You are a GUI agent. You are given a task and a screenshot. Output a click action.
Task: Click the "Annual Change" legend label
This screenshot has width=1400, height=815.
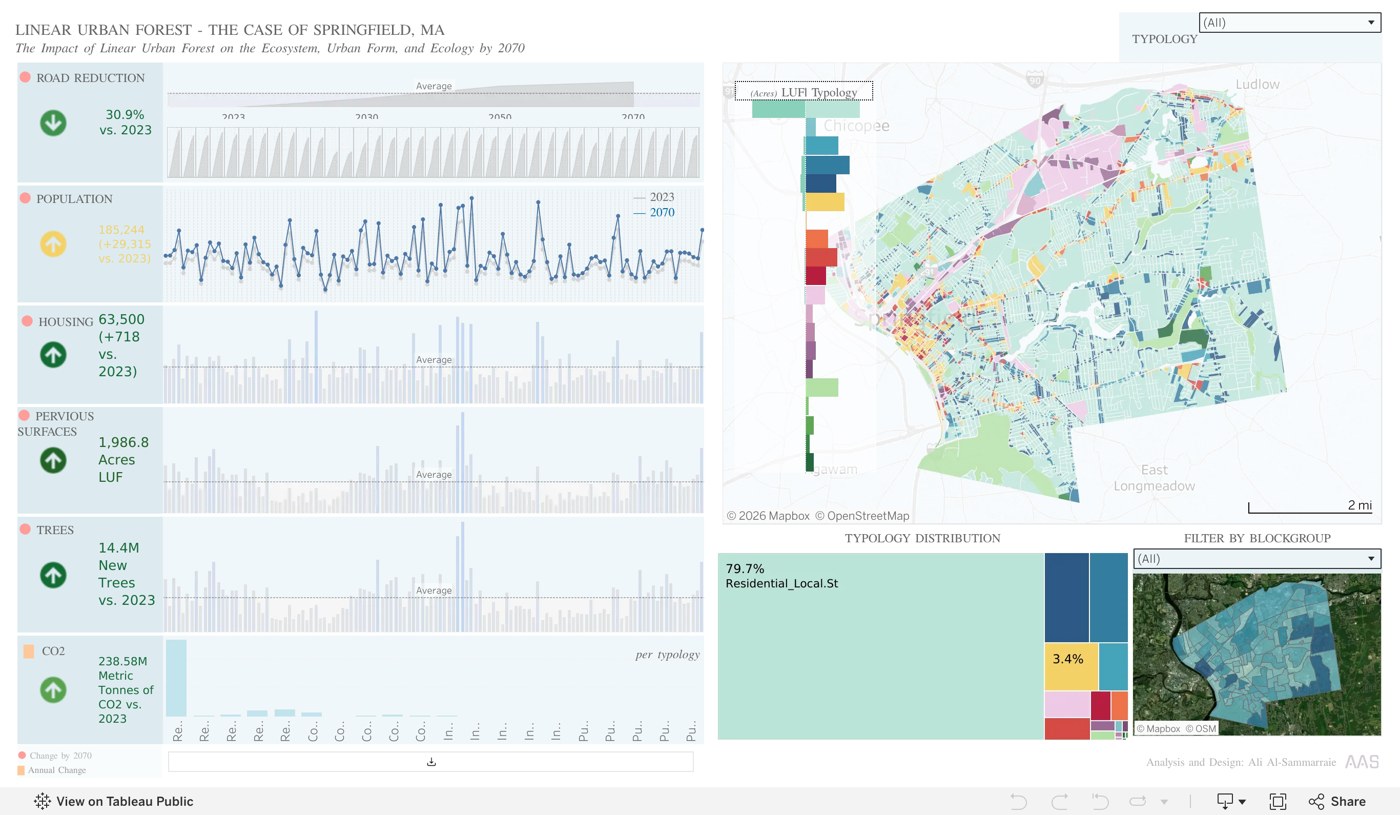[57, 770]
